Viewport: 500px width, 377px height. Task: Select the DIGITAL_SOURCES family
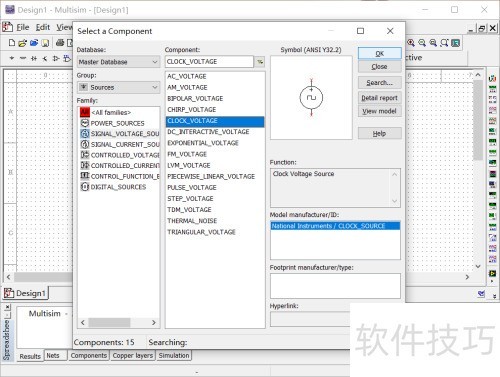(x=118, y=187)
